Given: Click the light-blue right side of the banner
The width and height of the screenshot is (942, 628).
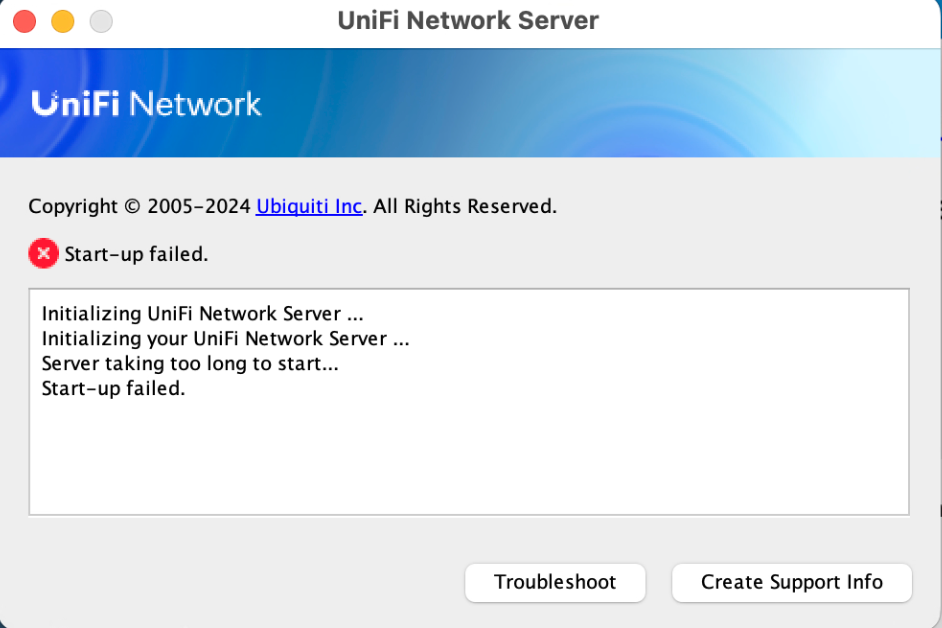Looking at the screenshot, I should [x=841, y=102].
